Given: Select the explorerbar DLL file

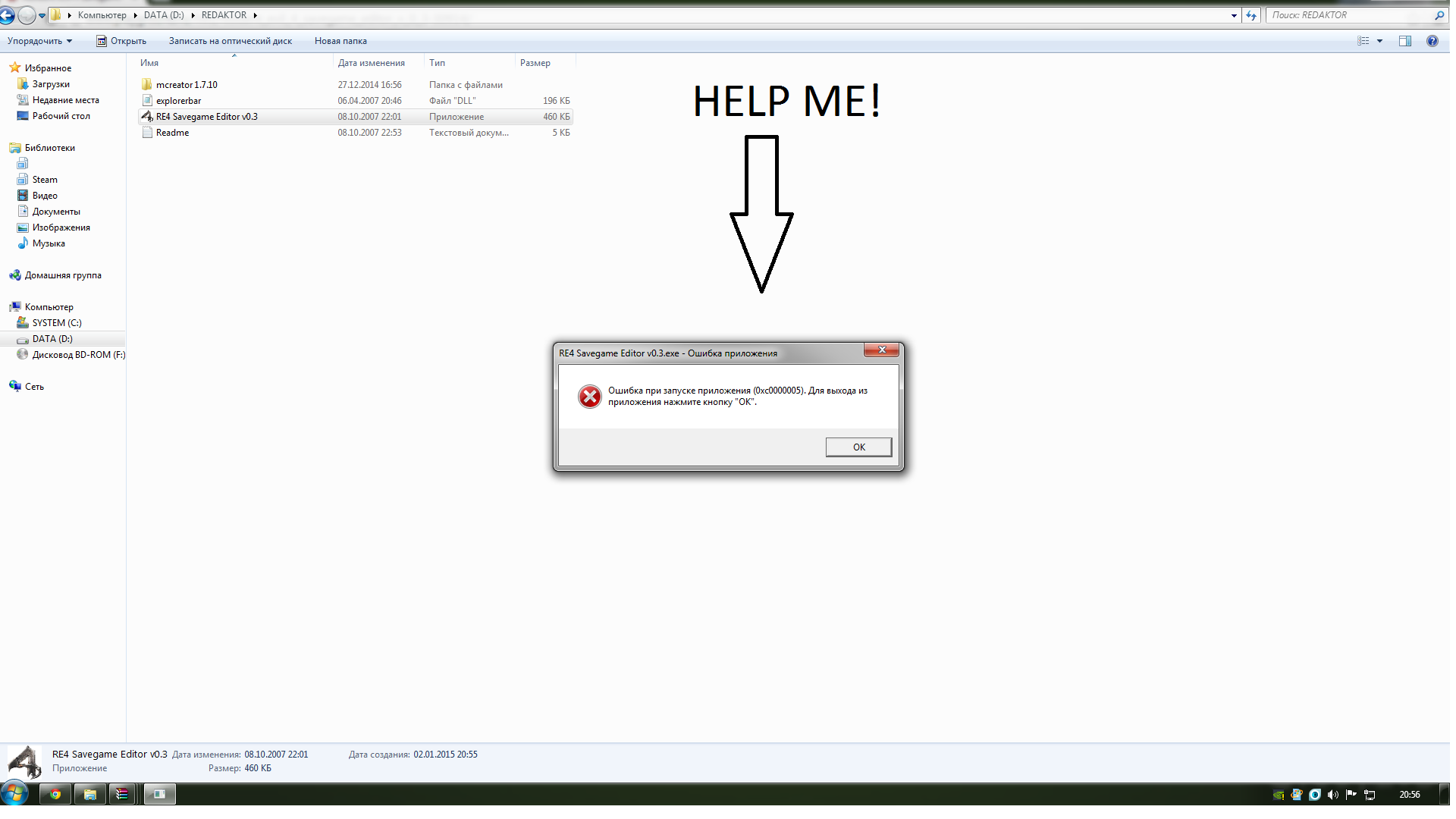Looking at the screenshot, I should tap(178, 101).
